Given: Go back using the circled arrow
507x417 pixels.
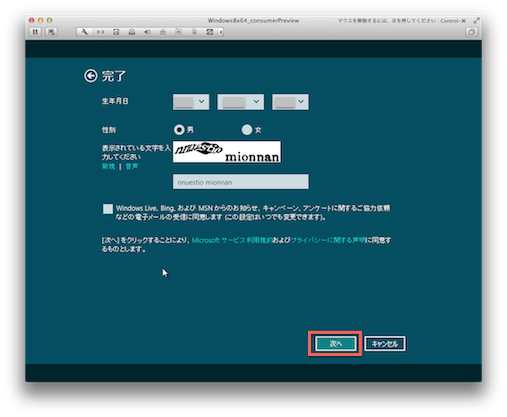Looking at the screenshot, I should (x=90, y=76).
